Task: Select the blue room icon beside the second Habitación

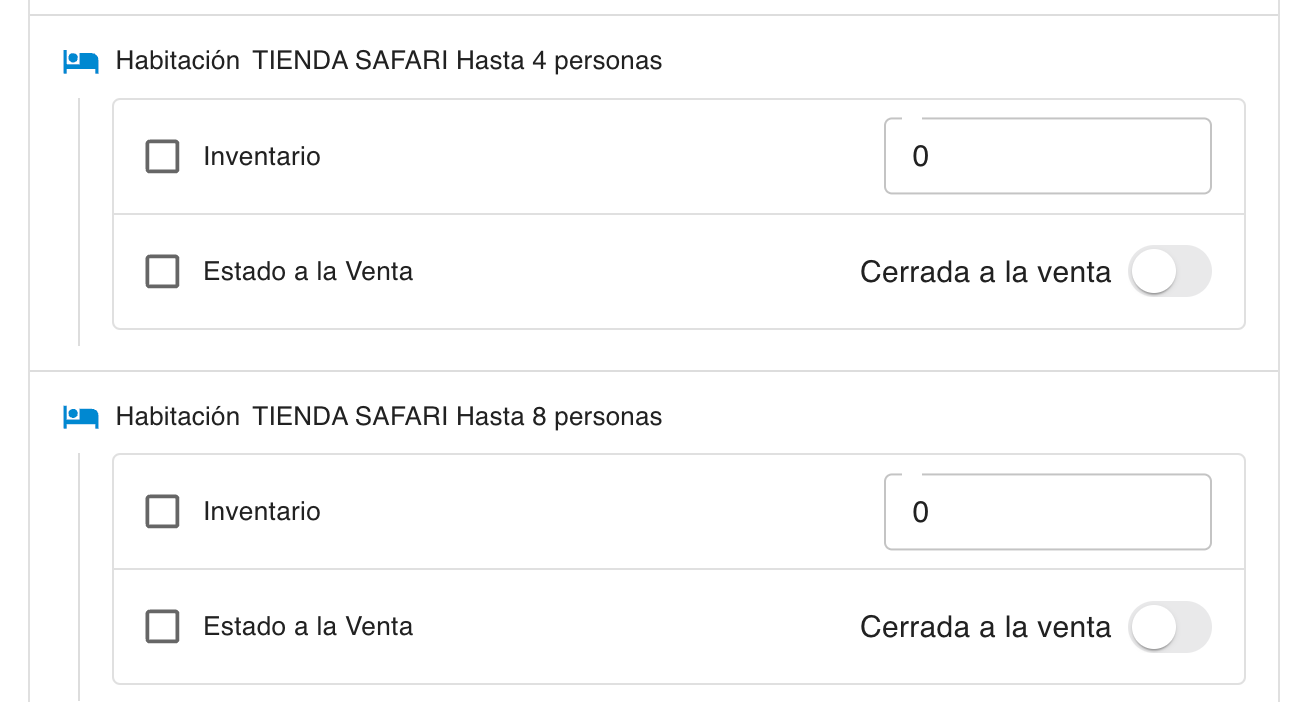Action: (x=80, y=416)
